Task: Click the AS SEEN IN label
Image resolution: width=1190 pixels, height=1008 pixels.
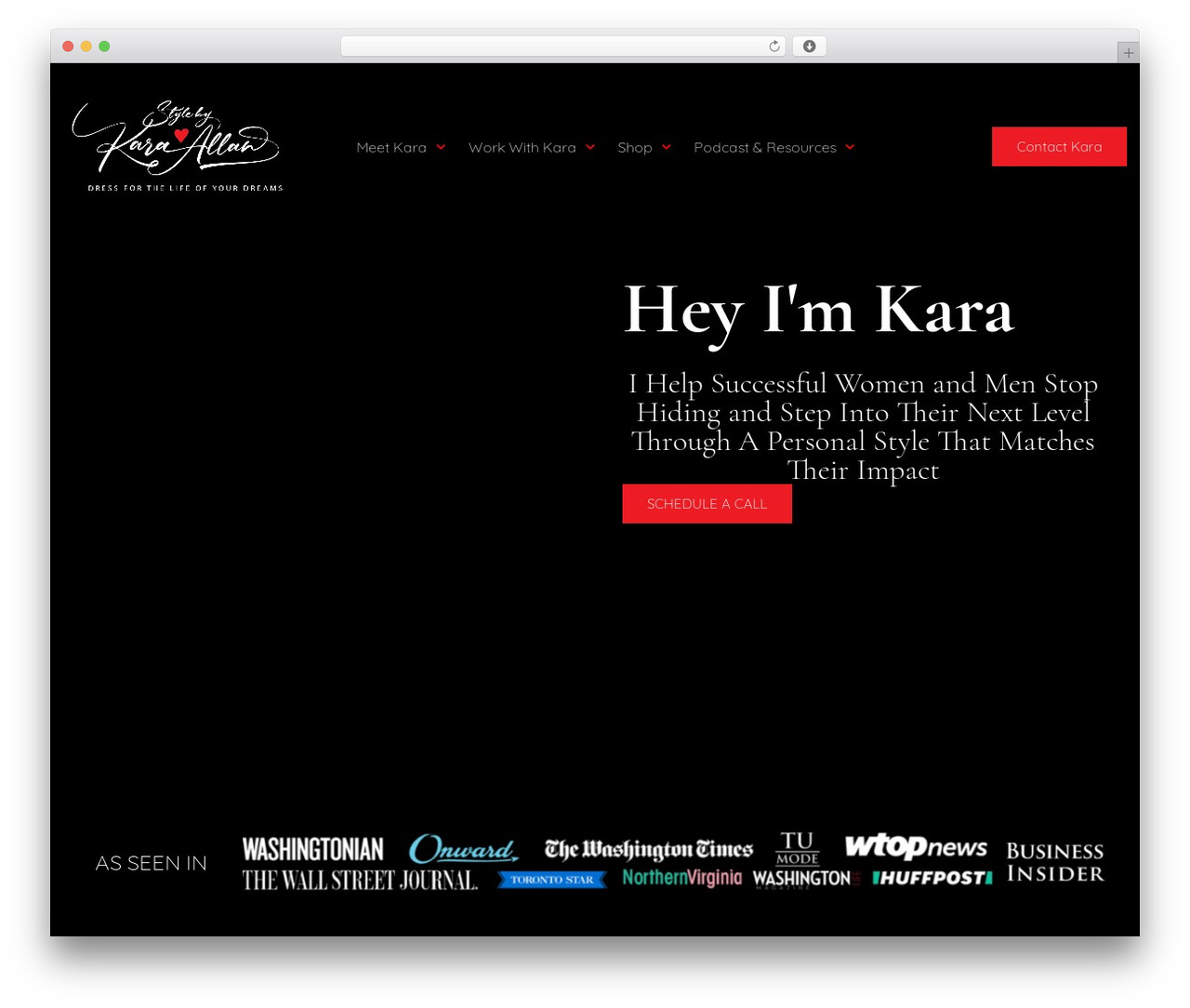Action: [x=152, y=863]
